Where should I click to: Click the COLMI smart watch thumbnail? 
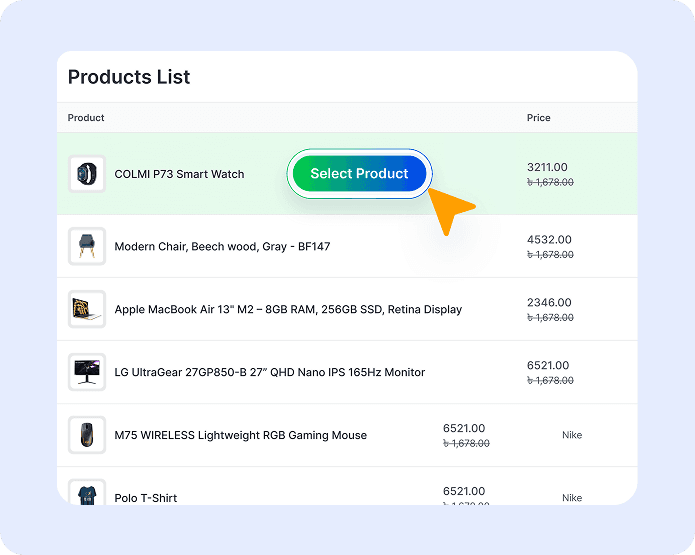[86, 174]
